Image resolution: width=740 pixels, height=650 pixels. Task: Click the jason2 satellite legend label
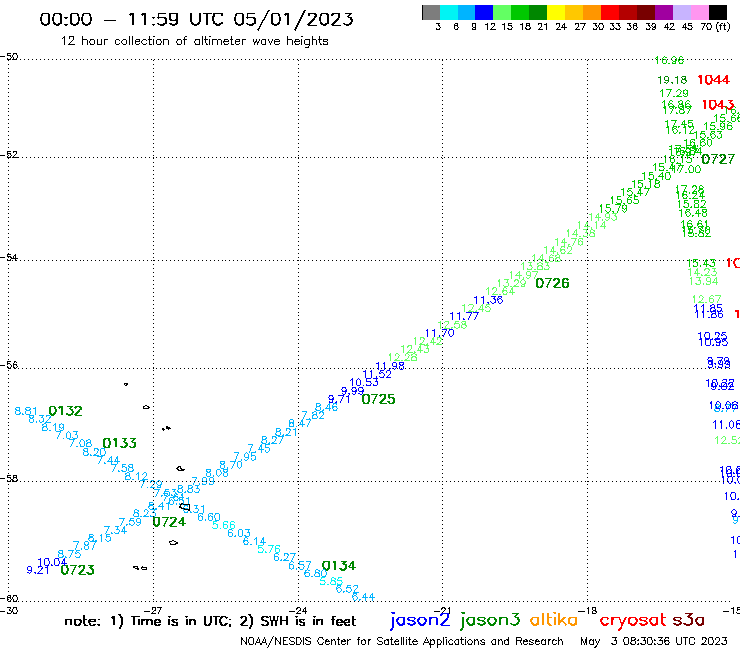pyautogui.click(x=420, y=620)
